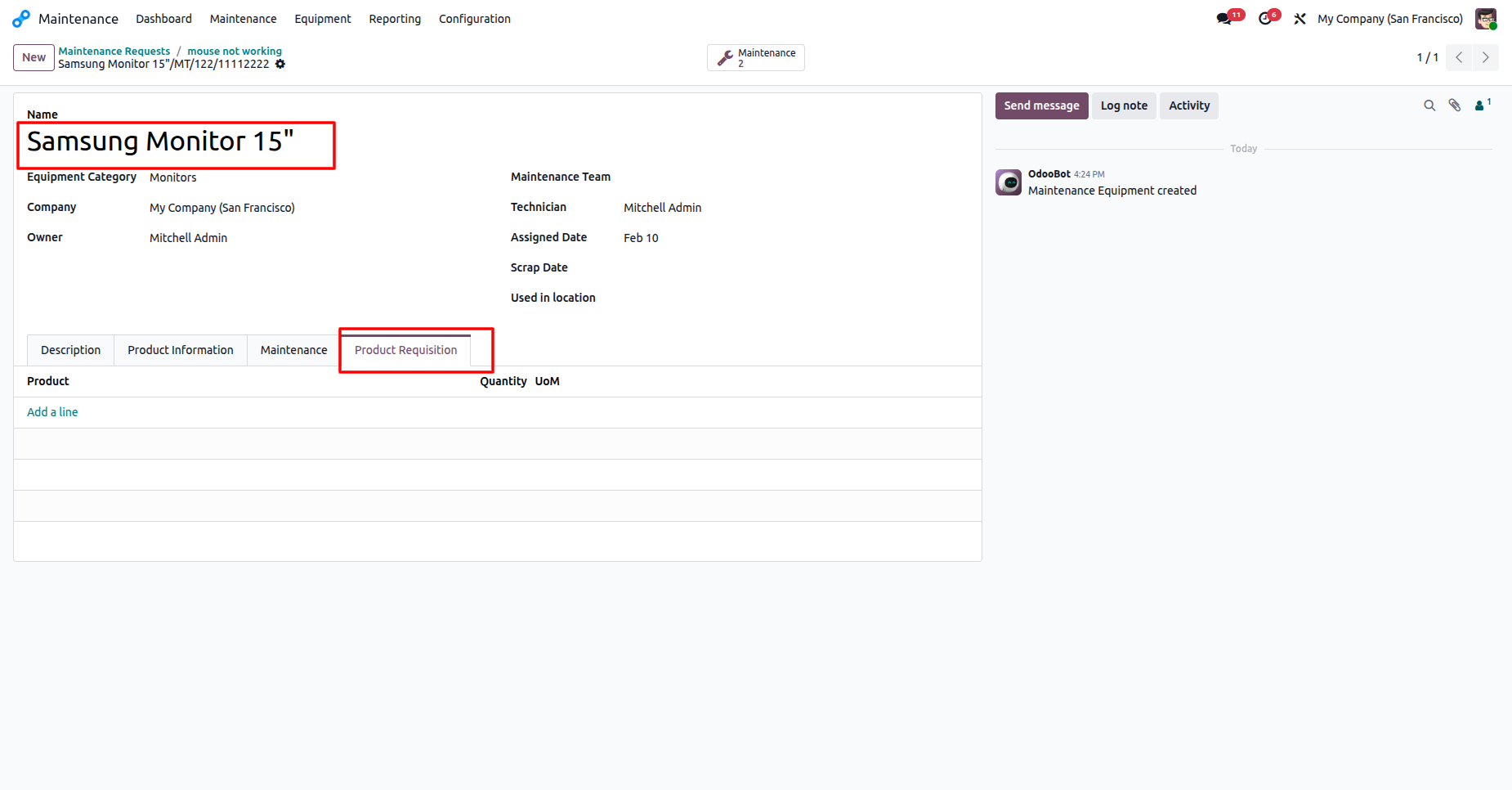The image size is (1512, 790).
Task: Click the Quantity column header
Action: pos(503,381)
